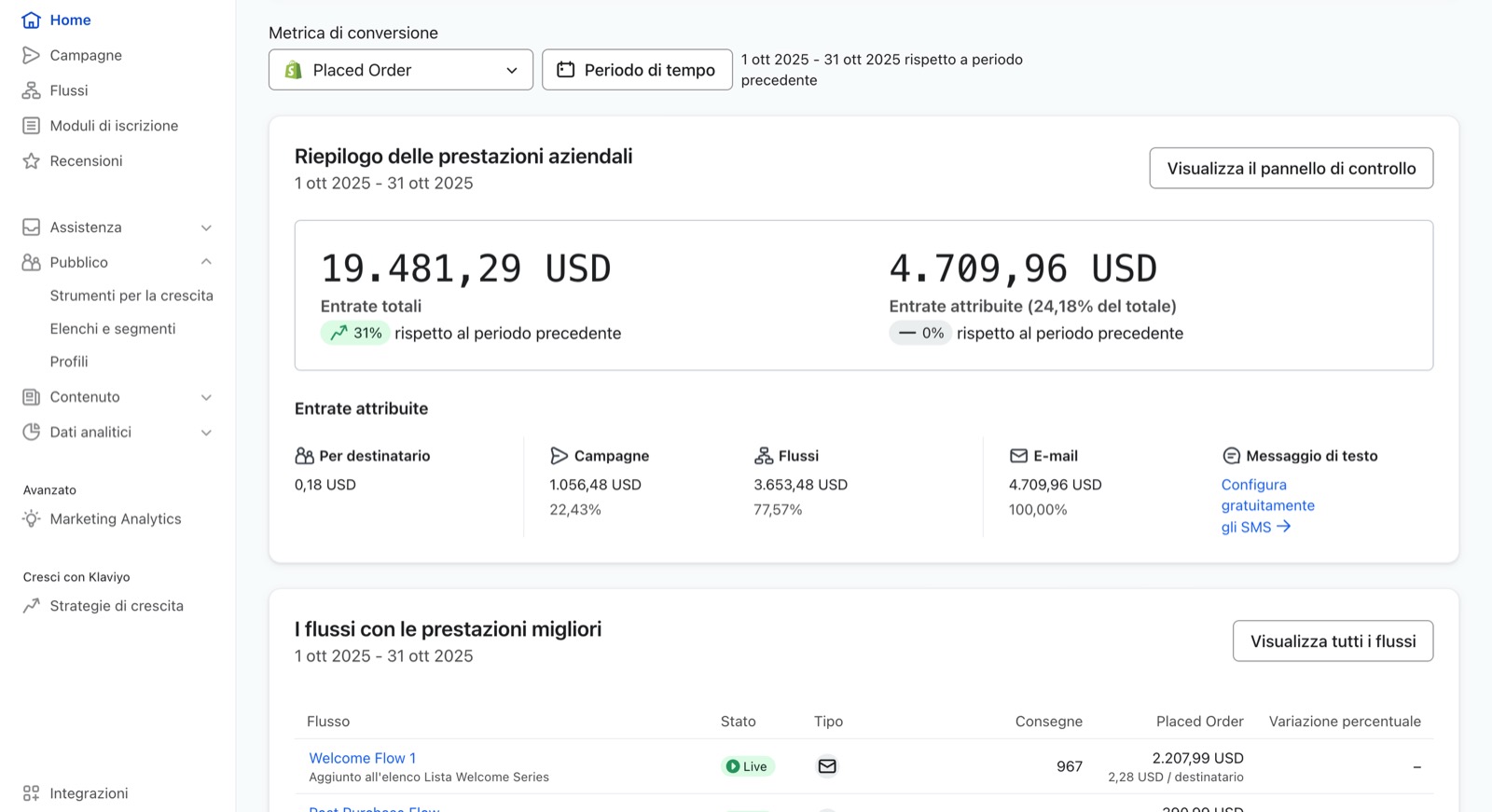This screenshot has width=1492, height=812.
Task: Click the Messaggio di testo chat icon
Action: pyautogui.click(x=1231, y=456)
